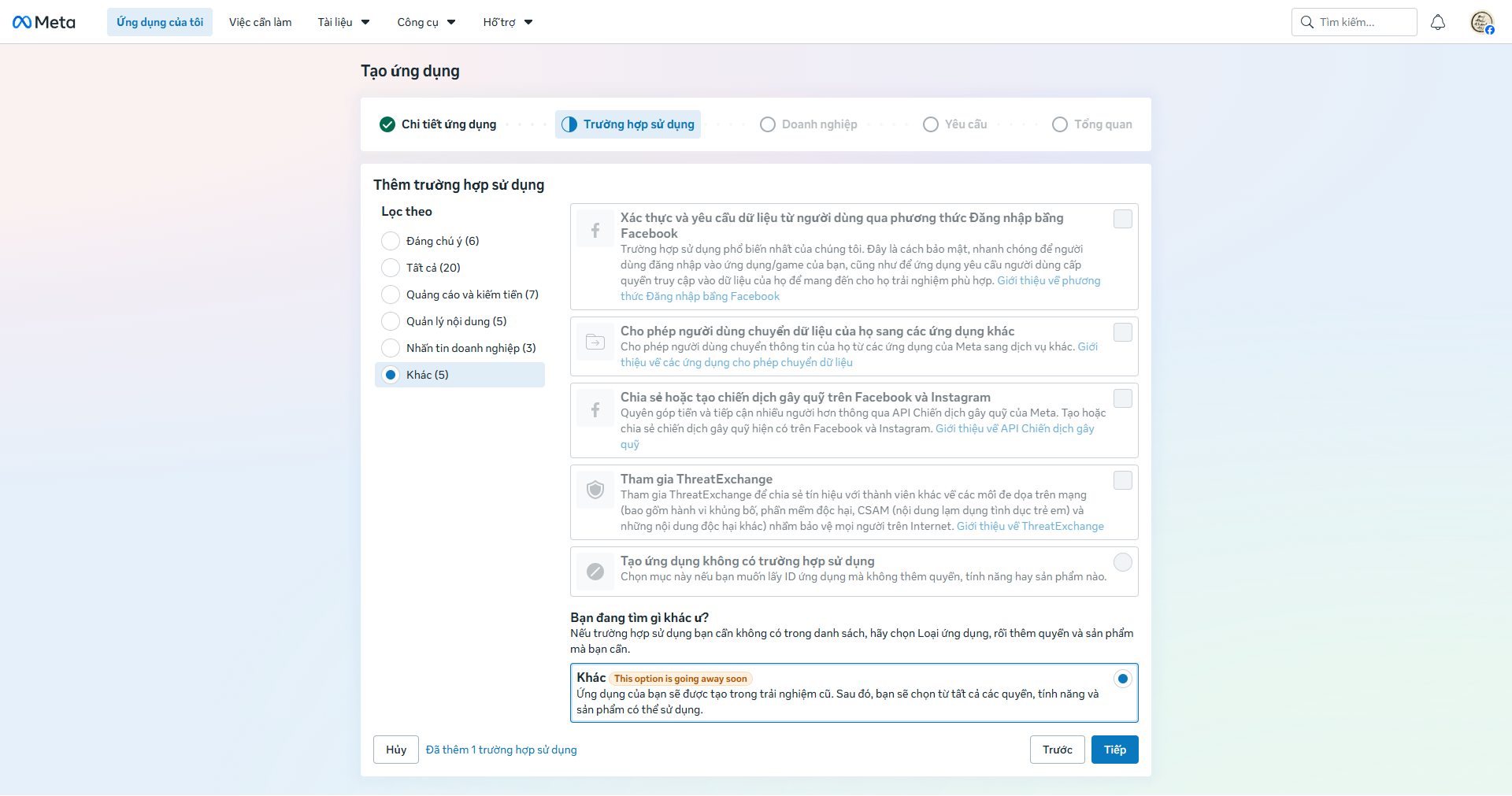Click the empty circle on Doanh nghiệp step
Image resolution: width=1512 pixels, height=796 pixels.
(x=768, y=124)
